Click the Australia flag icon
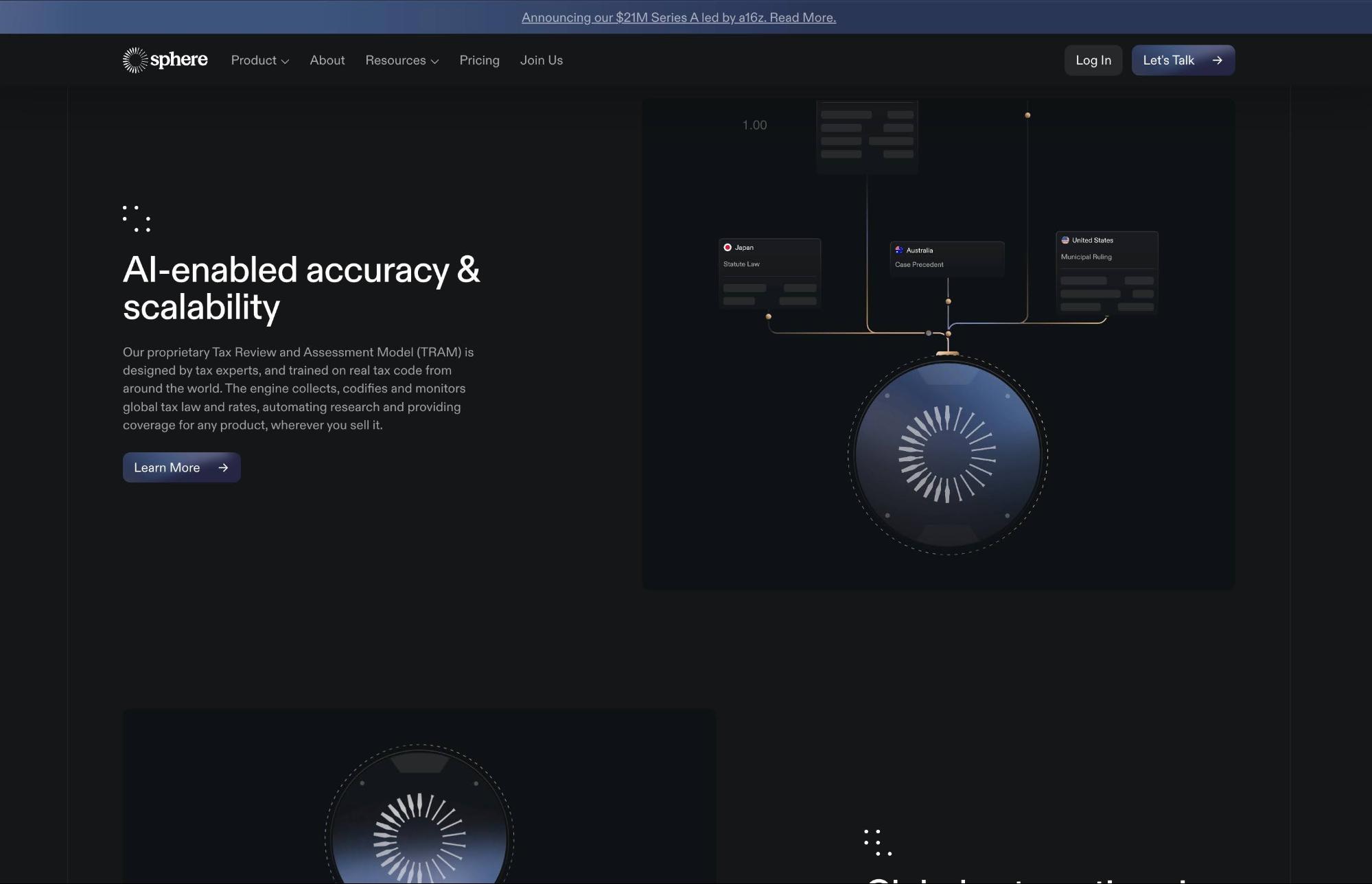Screen dimensions: 1372x884 coord(899,250)
